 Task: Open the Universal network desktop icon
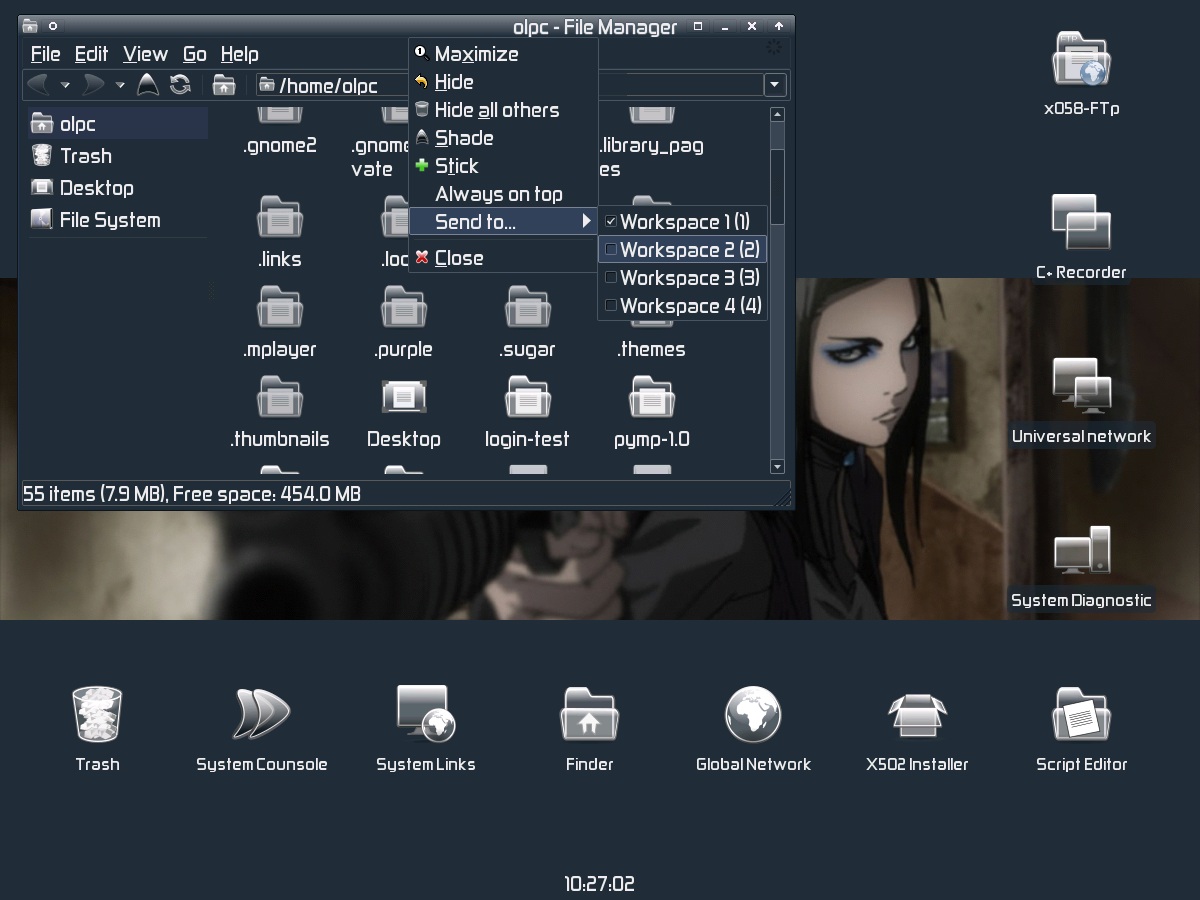[x=1081, y=386]
